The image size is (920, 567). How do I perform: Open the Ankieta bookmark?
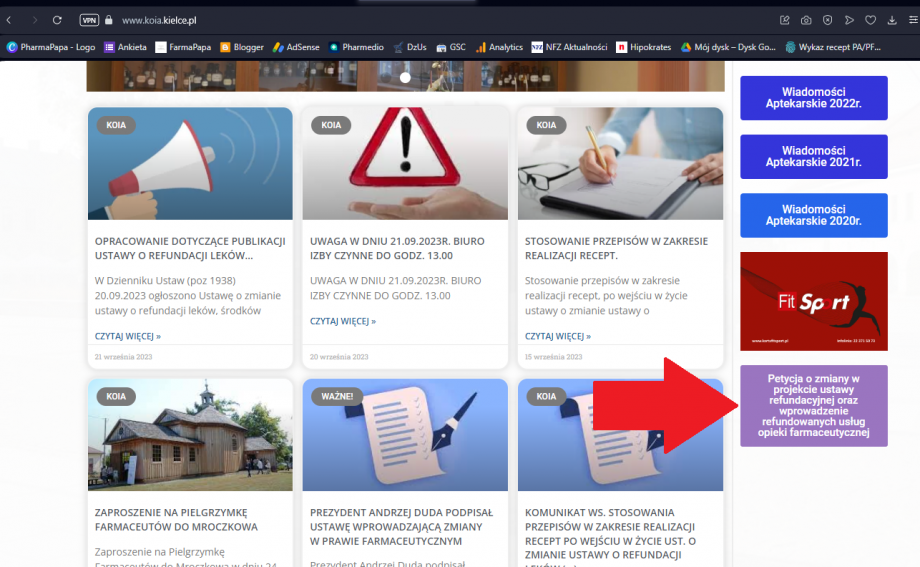pyautogui.click(x=126, y=47)
